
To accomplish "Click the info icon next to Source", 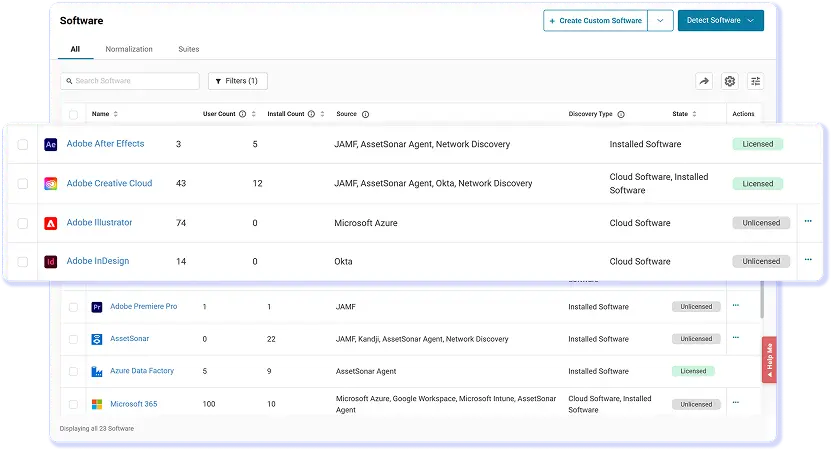I will pyautogui.click(x=365, y=114).
